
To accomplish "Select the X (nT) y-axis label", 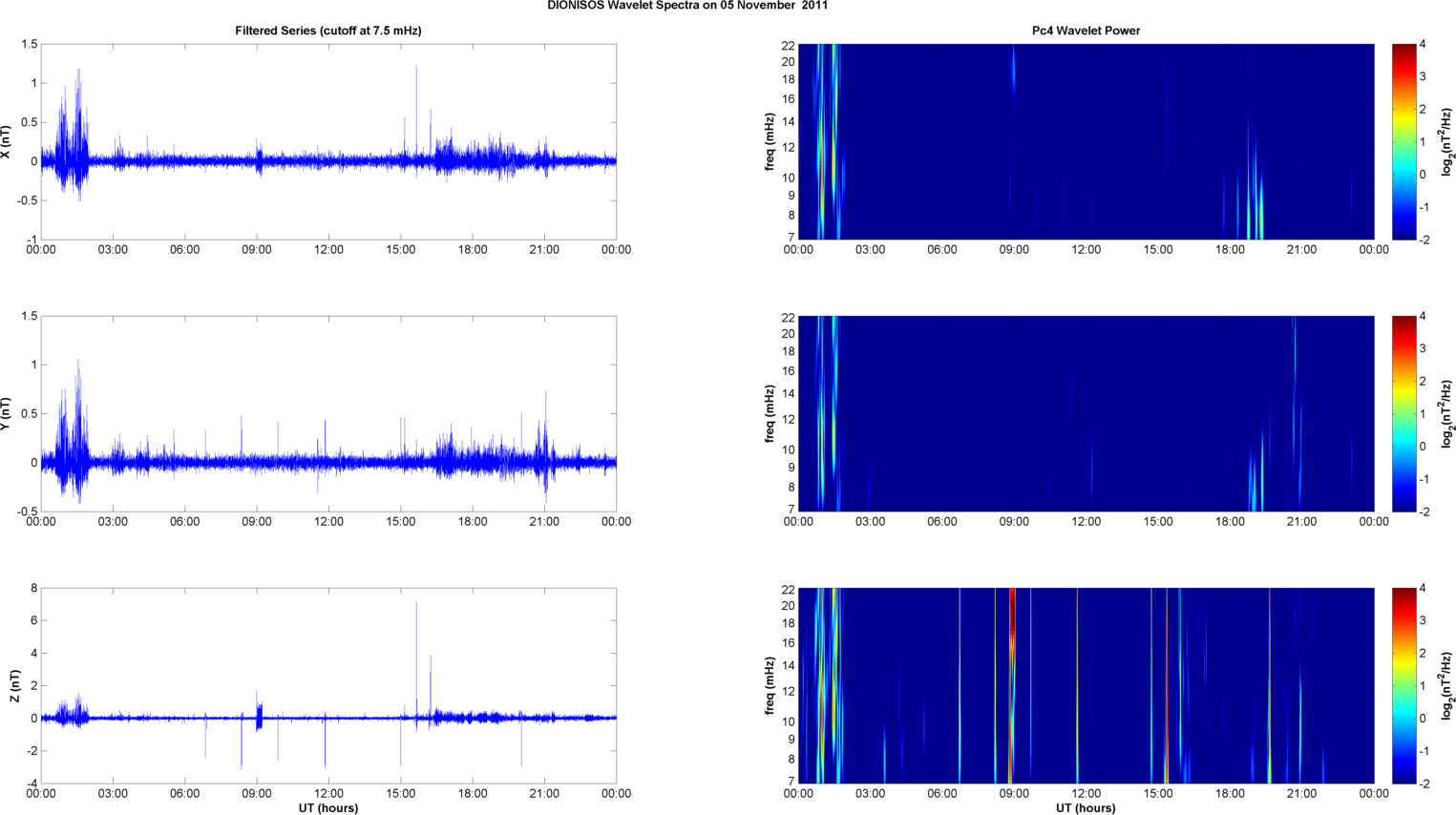I will click(x=6, y=141).
